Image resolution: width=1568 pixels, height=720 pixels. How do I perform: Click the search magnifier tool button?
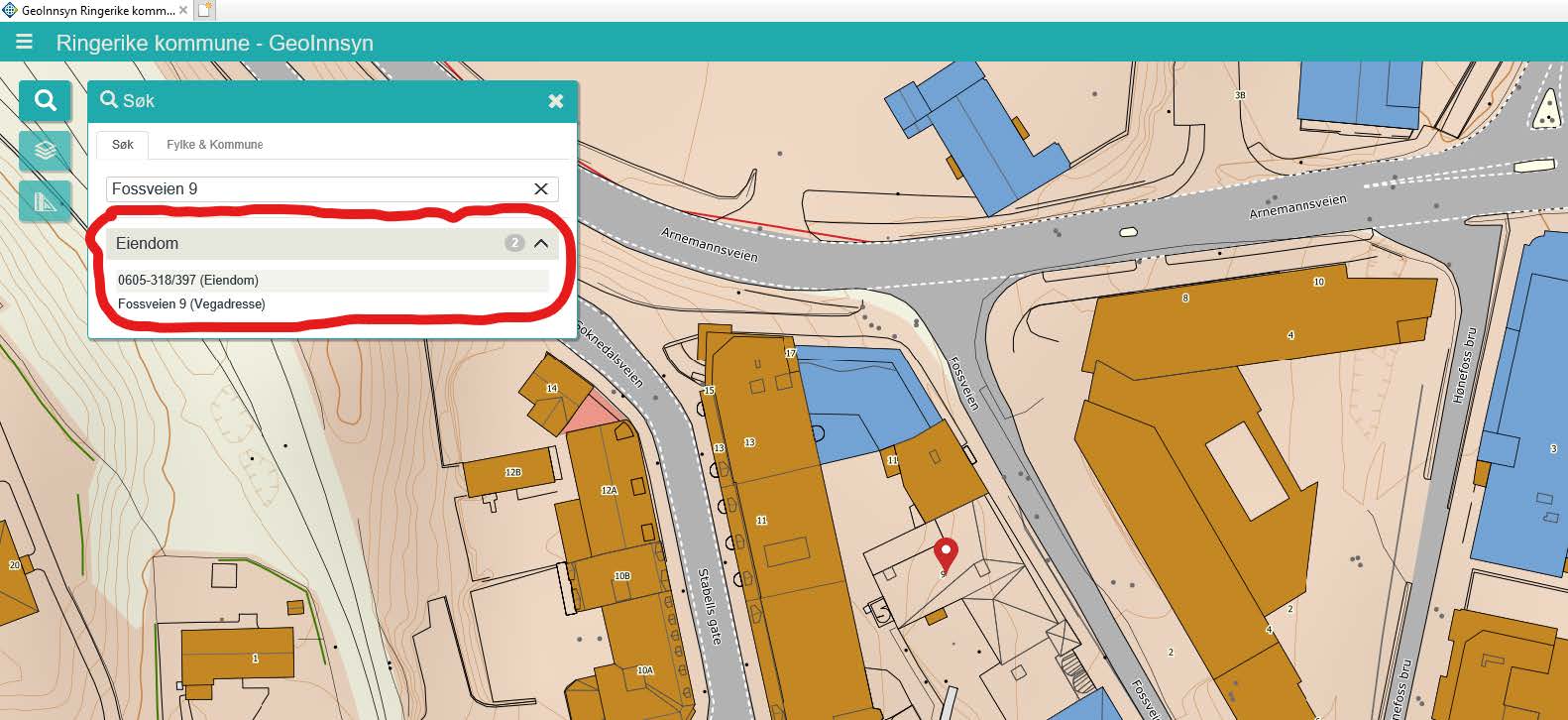click(45, 100)
